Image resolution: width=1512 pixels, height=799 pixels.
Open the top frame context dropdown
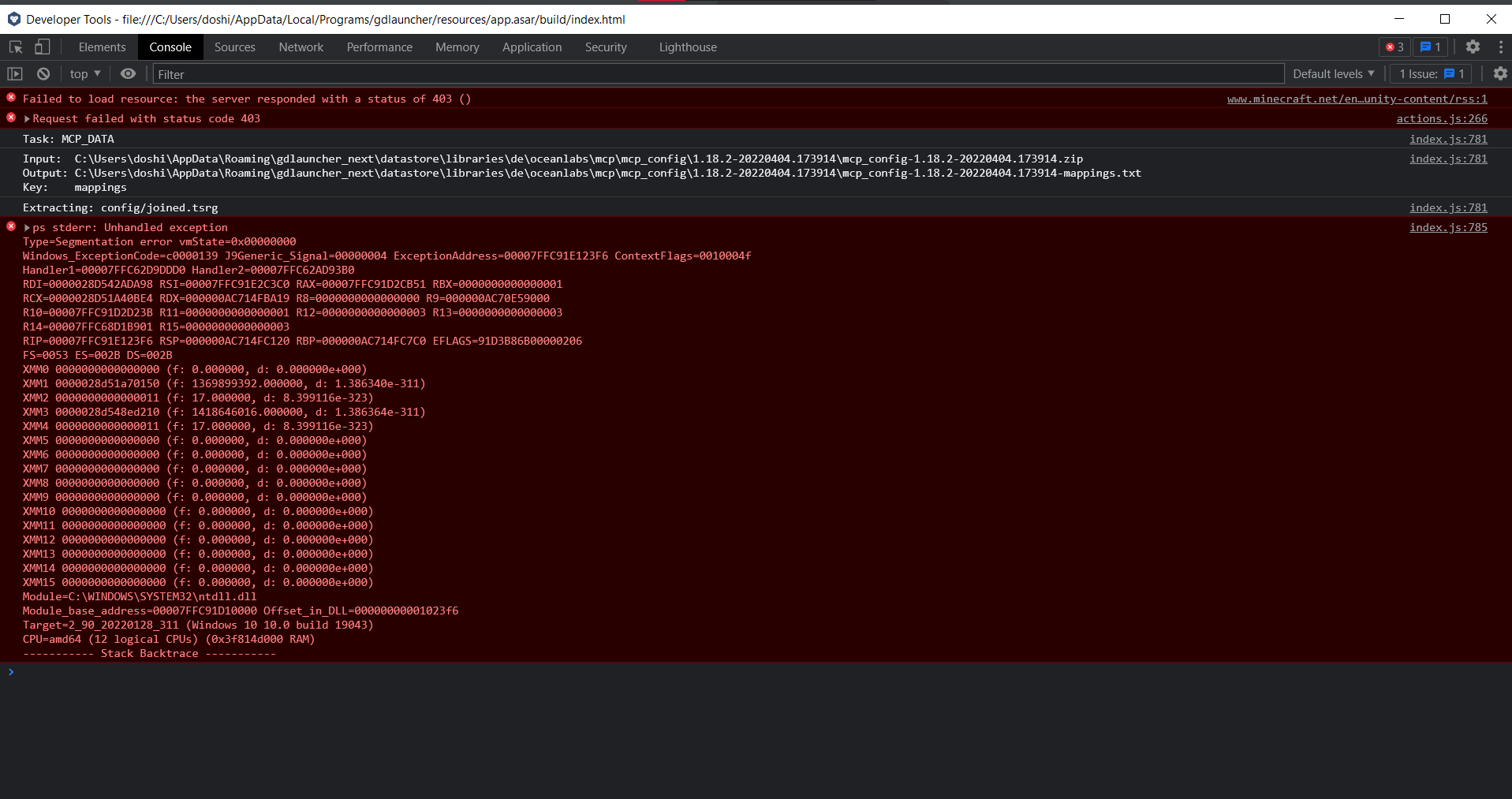pyautogui.click(x=84, y=73)
